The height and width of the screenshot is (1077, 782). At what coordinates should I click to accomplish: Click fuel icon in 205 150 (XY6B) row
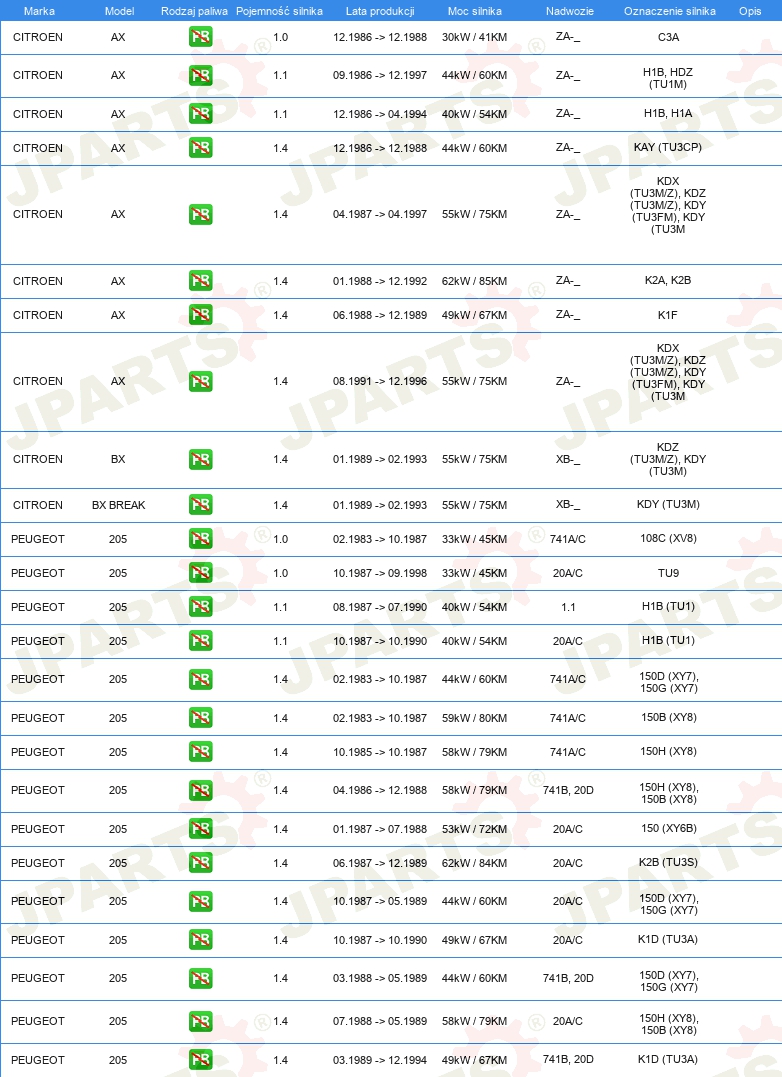point(200,829)
